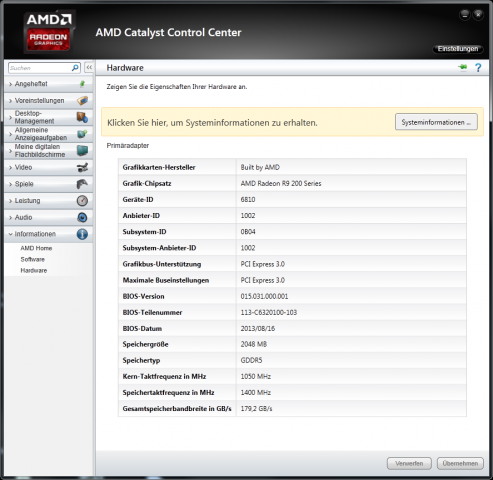Click the Leistung gauge icon
Image resolution: width=493 pixels, height=480 pixels.
coord(82,201)
